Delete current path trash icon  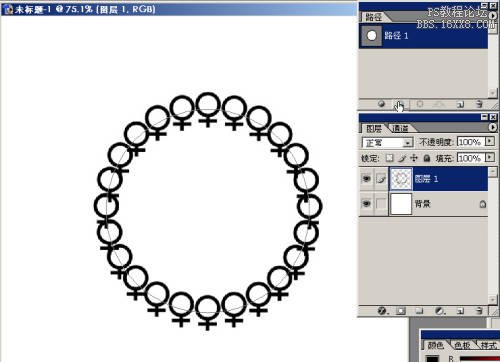pyautogui.click(x=479, y=104)
